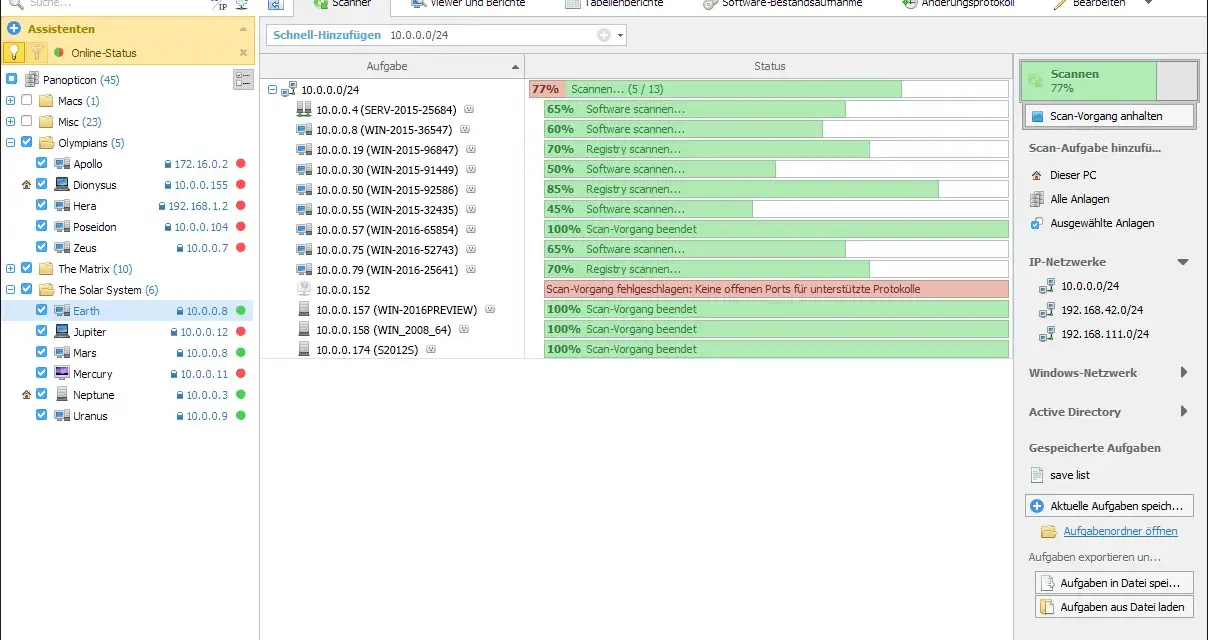Switch to the Scanner tab
Image resolution: width=1208 pixels, height=640 pixels.
(x=343, y=5)
